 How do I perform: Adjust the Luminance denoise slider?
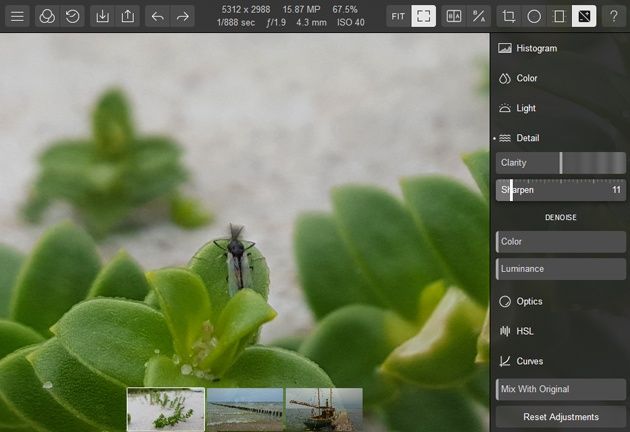(560, 269)
